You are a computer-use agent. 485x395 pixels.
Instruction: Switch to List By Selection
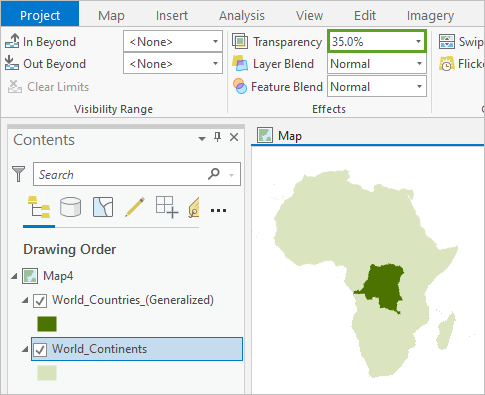pyautogui.click(x=103, y=207)
